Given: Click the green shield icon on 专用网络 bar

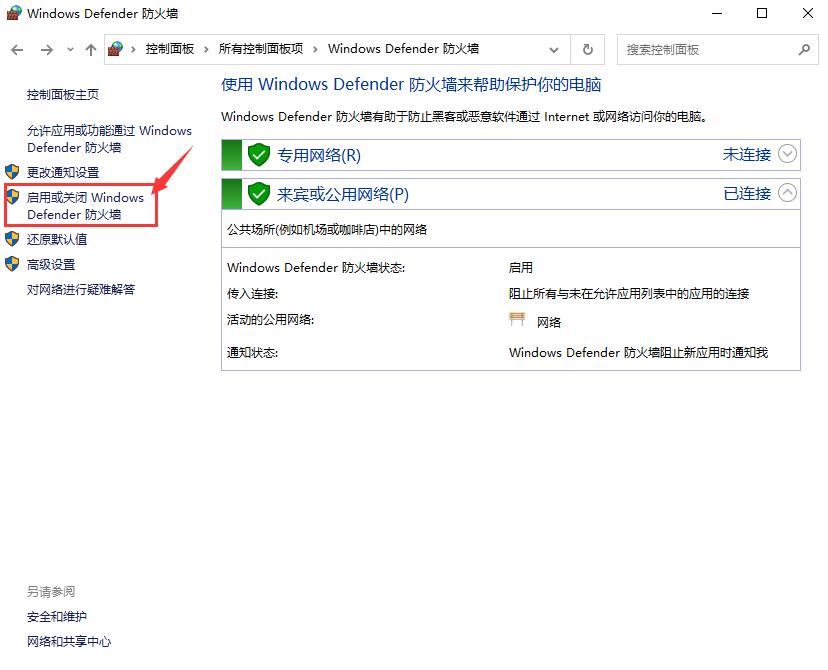Looking at the screenshot, I should point(258,155).
